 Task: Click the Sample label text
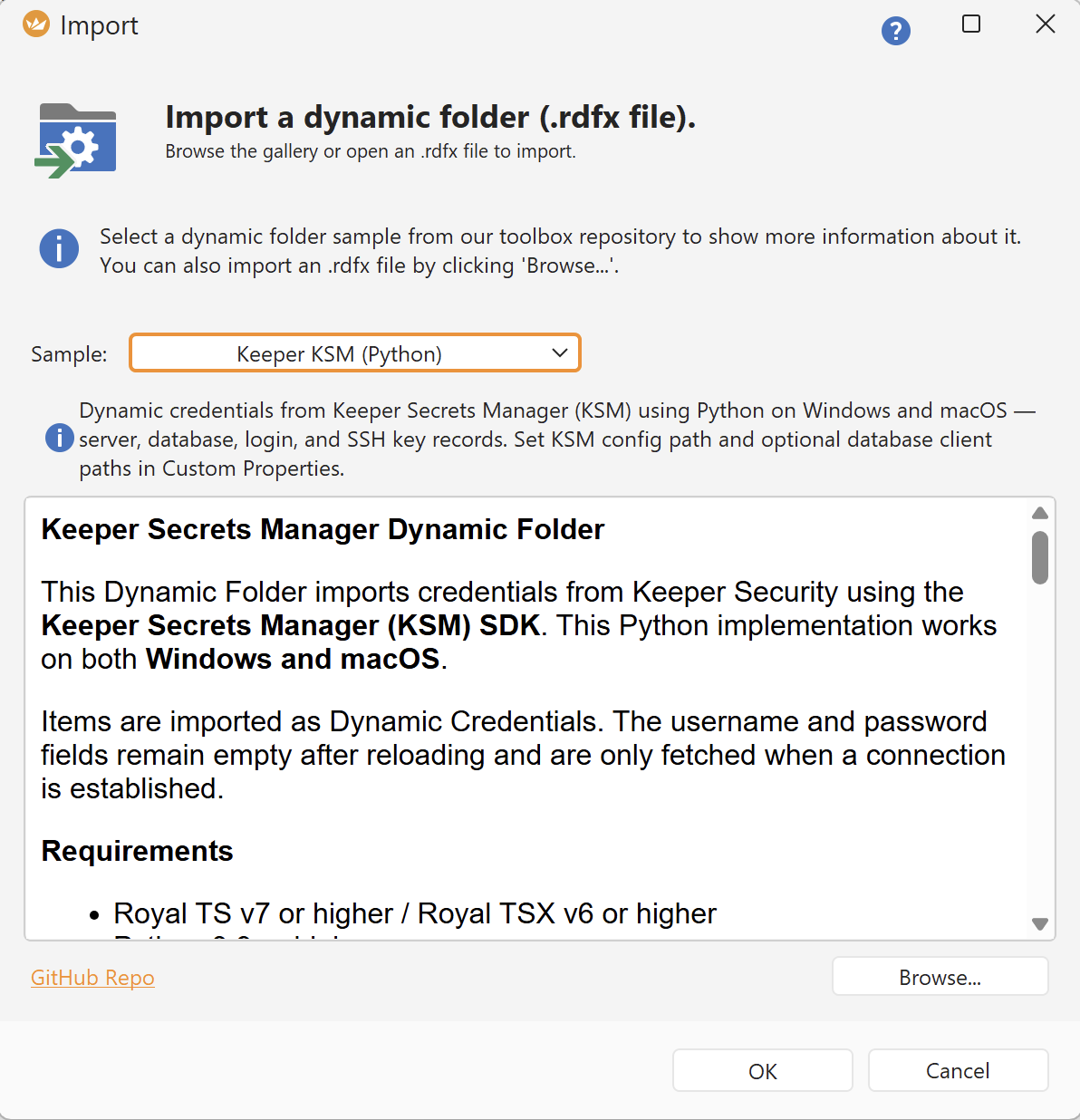(x=69, y=354)
